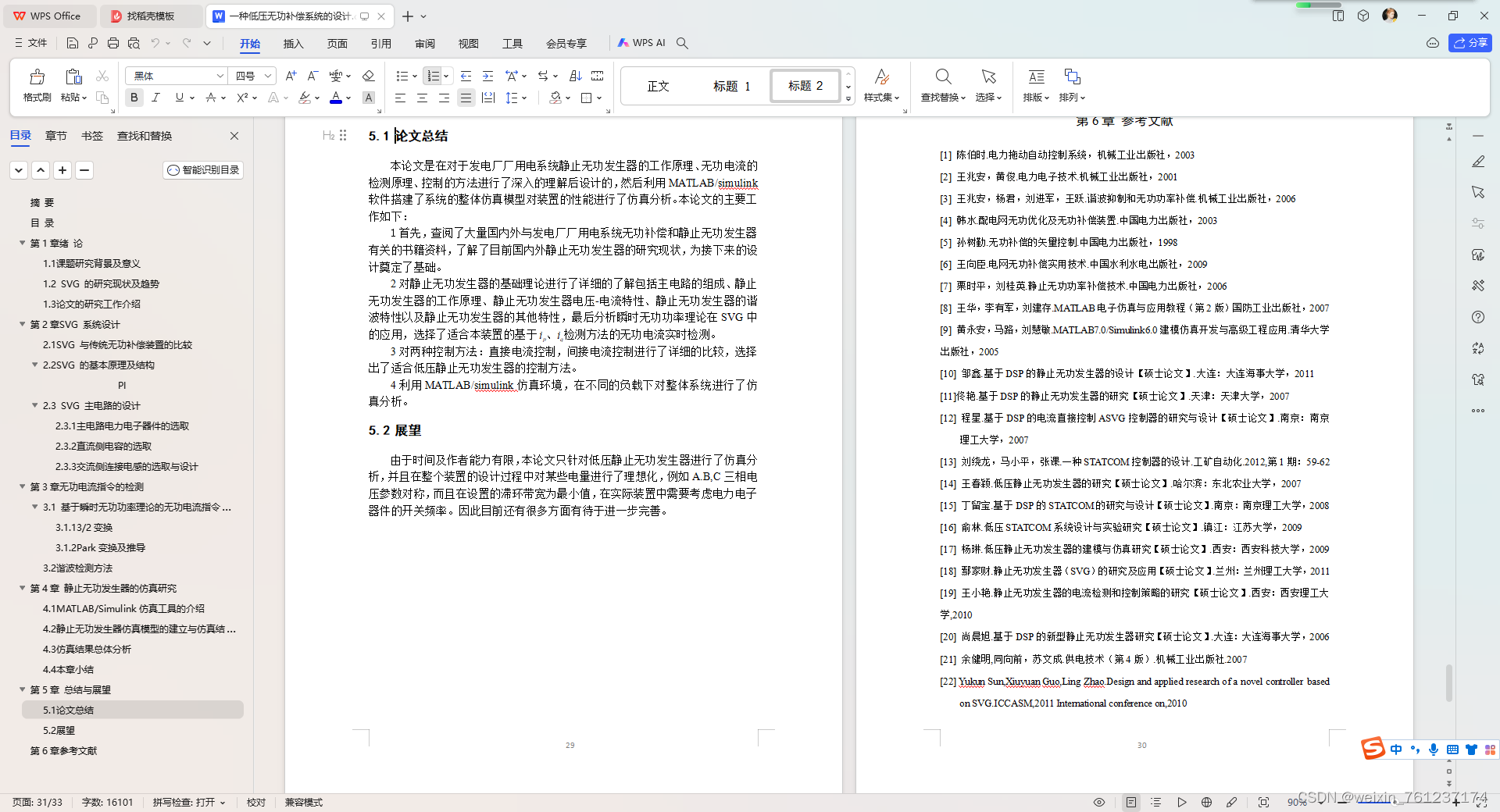
Task: Click the sidebar pen edit icon
Action: pos(1477,162)
